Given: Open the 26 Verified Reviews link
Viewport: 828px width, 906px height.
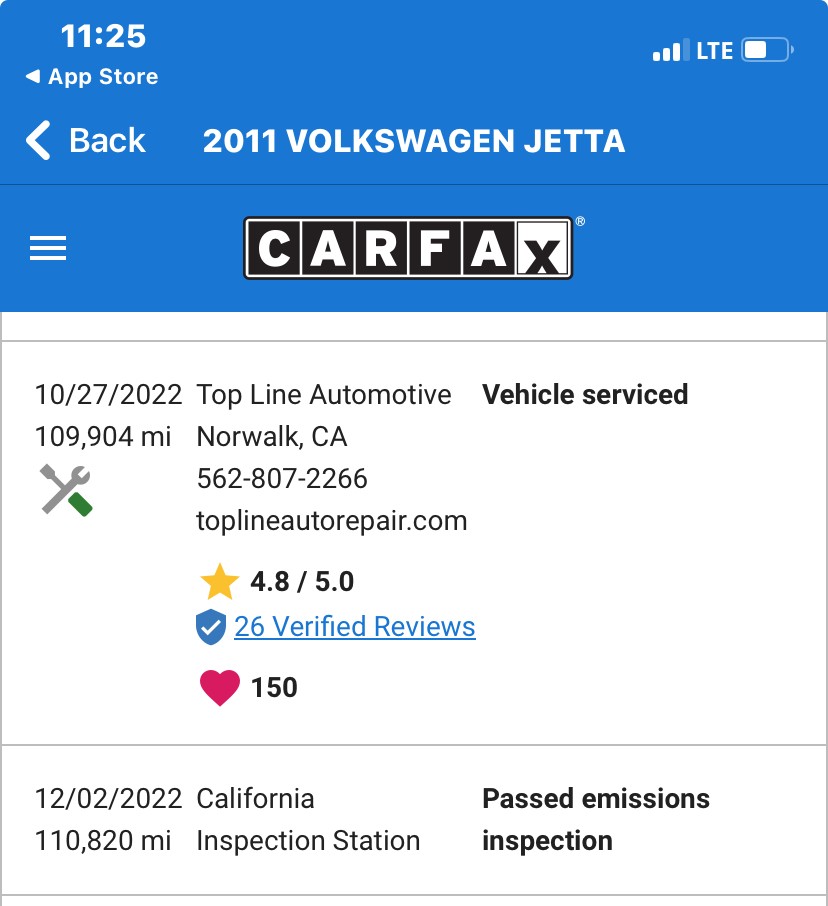Looking at the screenshot, I should (355, 627).
